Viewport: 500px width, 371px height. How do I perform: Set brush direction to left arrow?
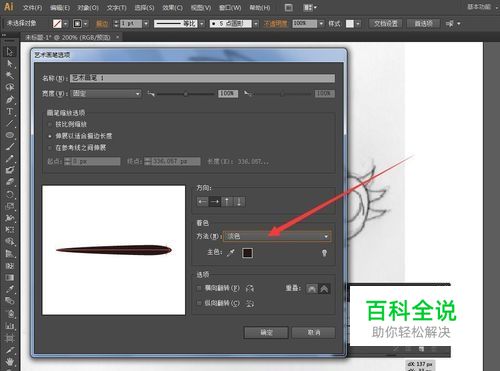click(x=202, y=201)
